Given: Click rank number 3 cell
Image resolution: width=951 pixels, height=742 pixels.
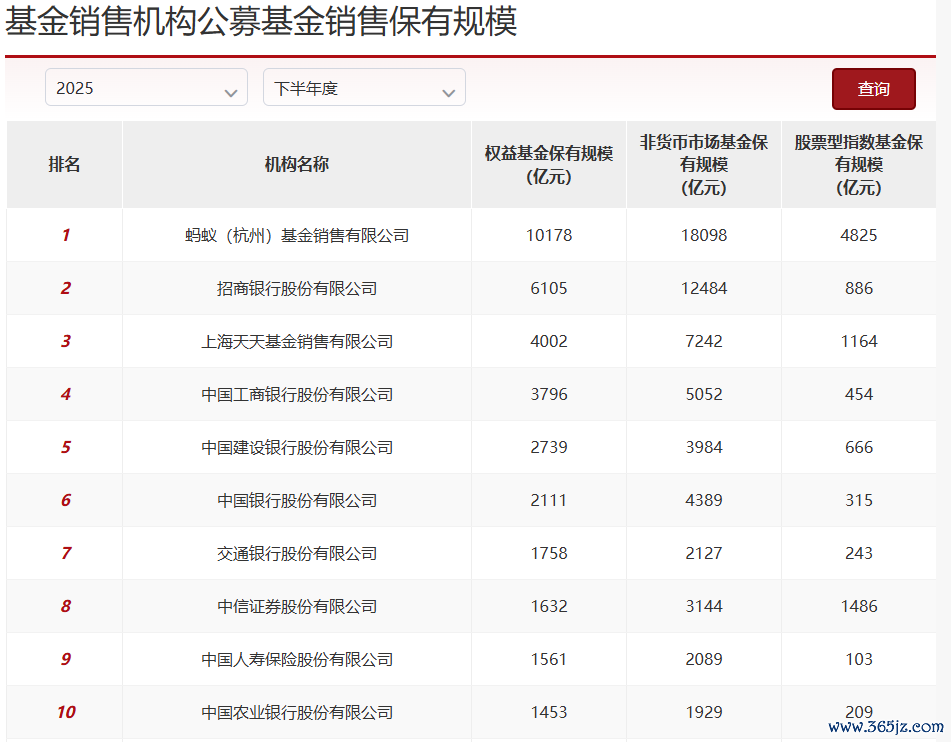Looking at the screenshot, I should (x=66, y=341).
